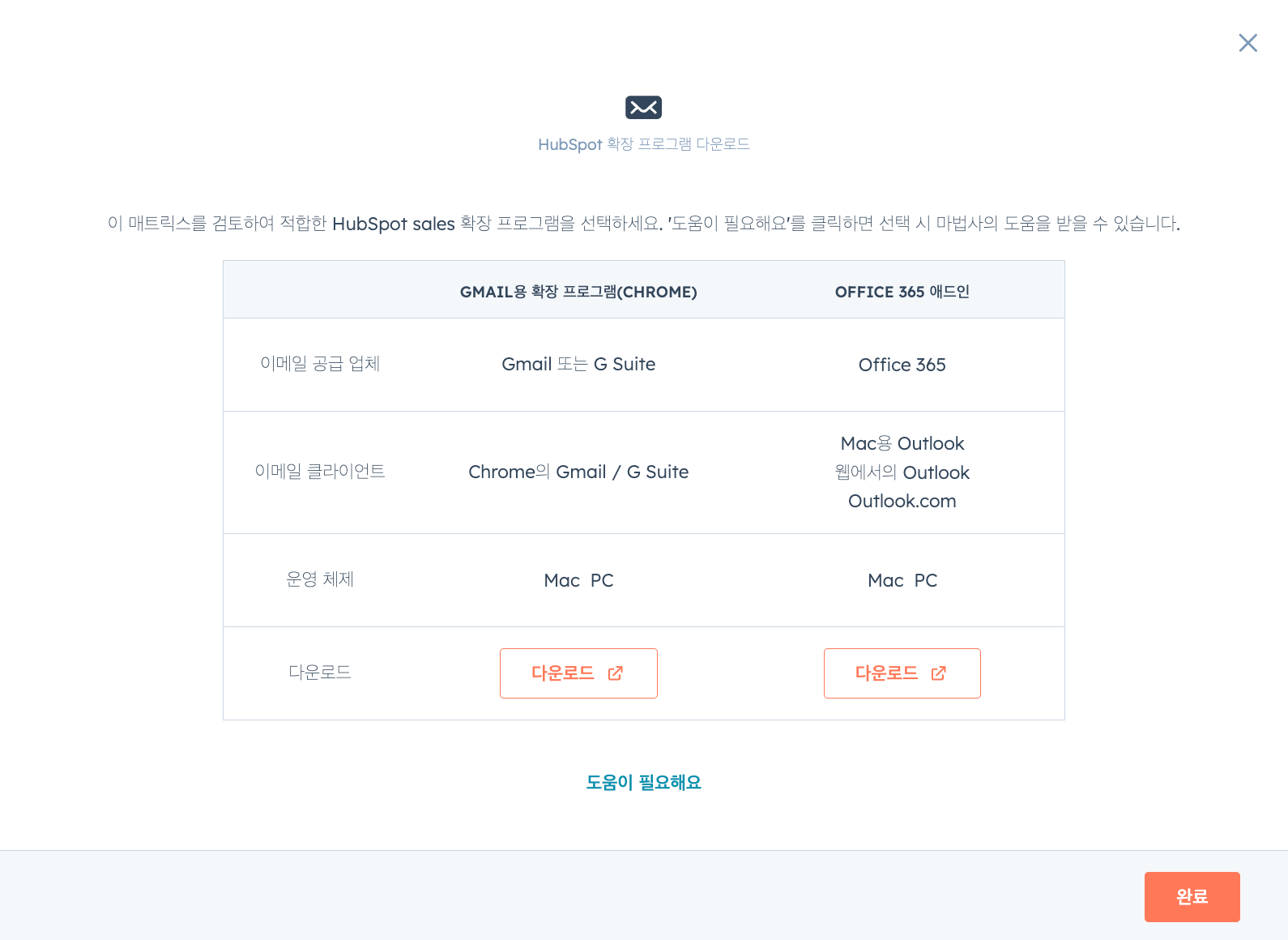1288x940 pixels.
Task: Click the Gmail 또는 G Suite cell
Action: [578, 365]
